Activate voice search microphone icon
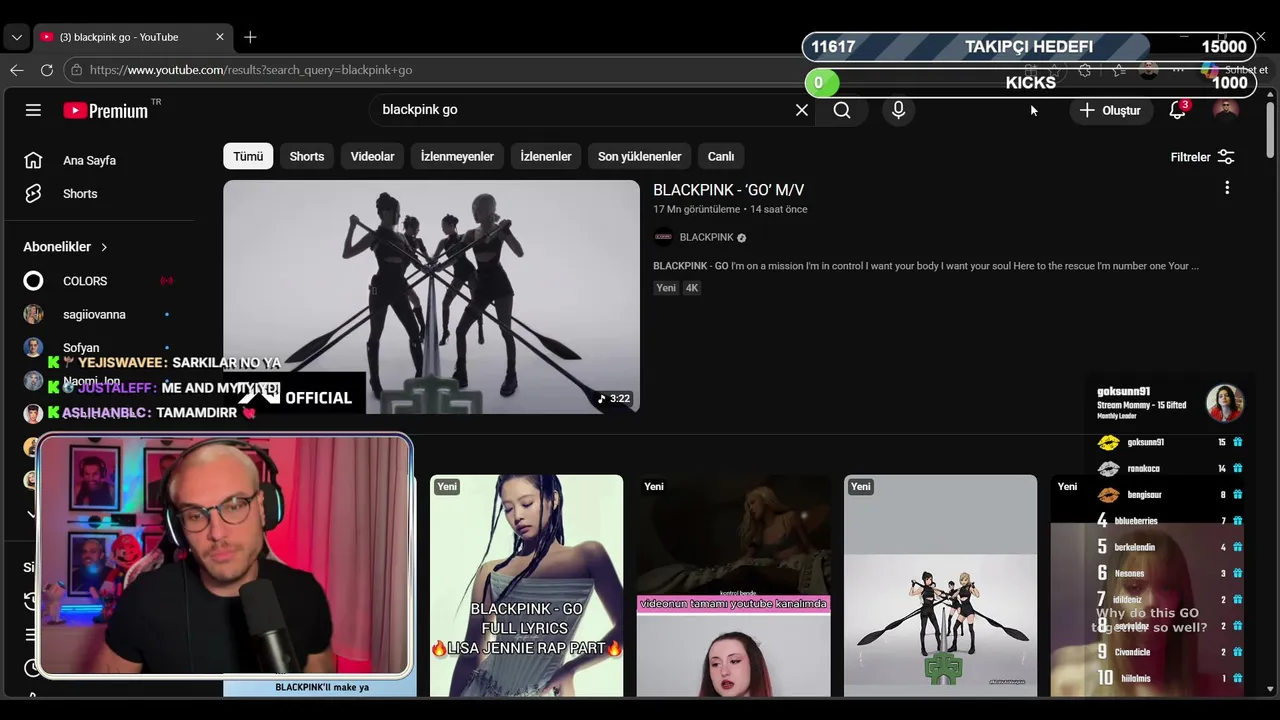Screen dimensions: 1280x720 [898, 110]
